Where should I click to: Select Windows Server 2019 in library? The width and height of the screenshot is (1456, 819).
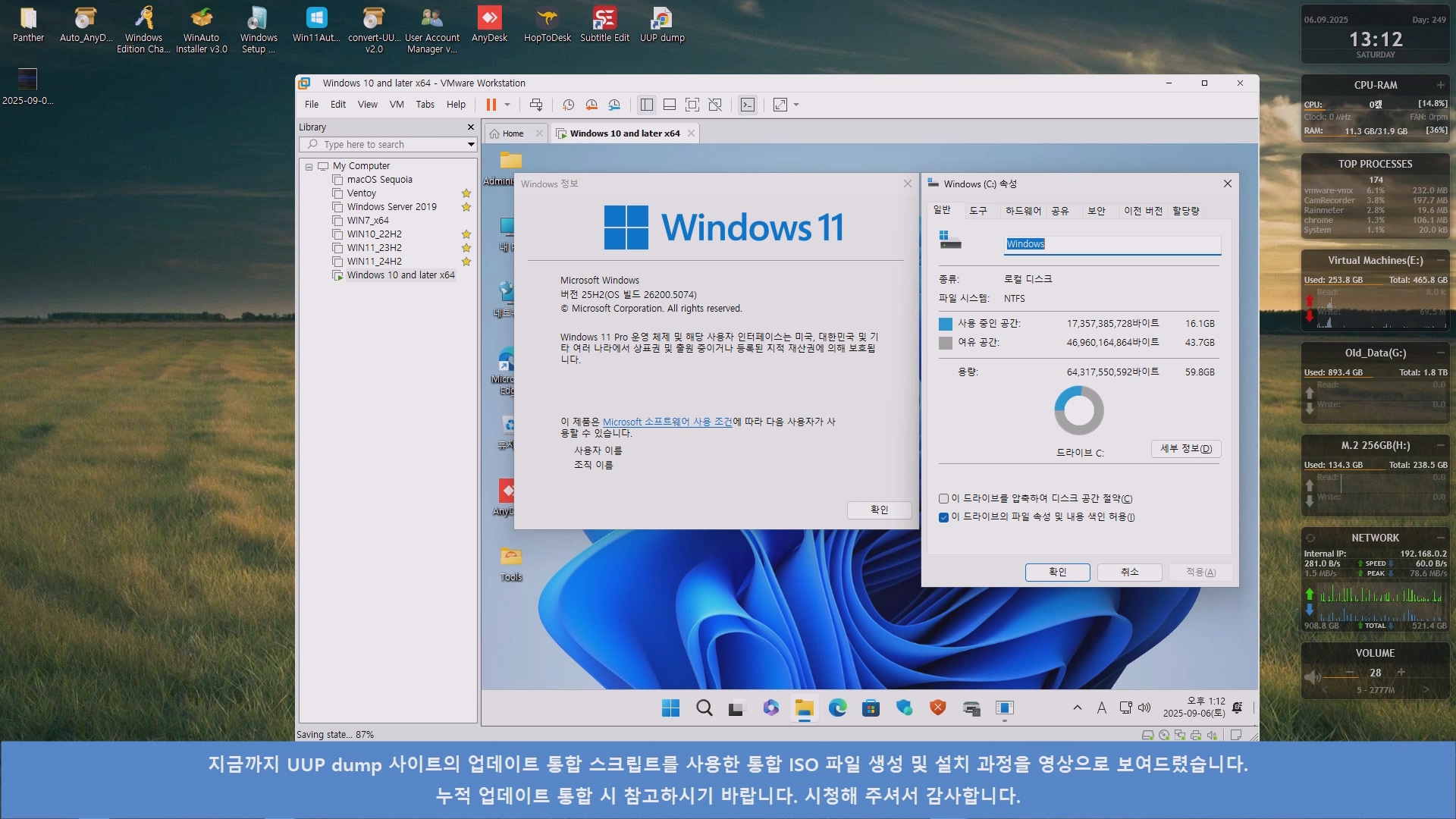pos(391,207)
